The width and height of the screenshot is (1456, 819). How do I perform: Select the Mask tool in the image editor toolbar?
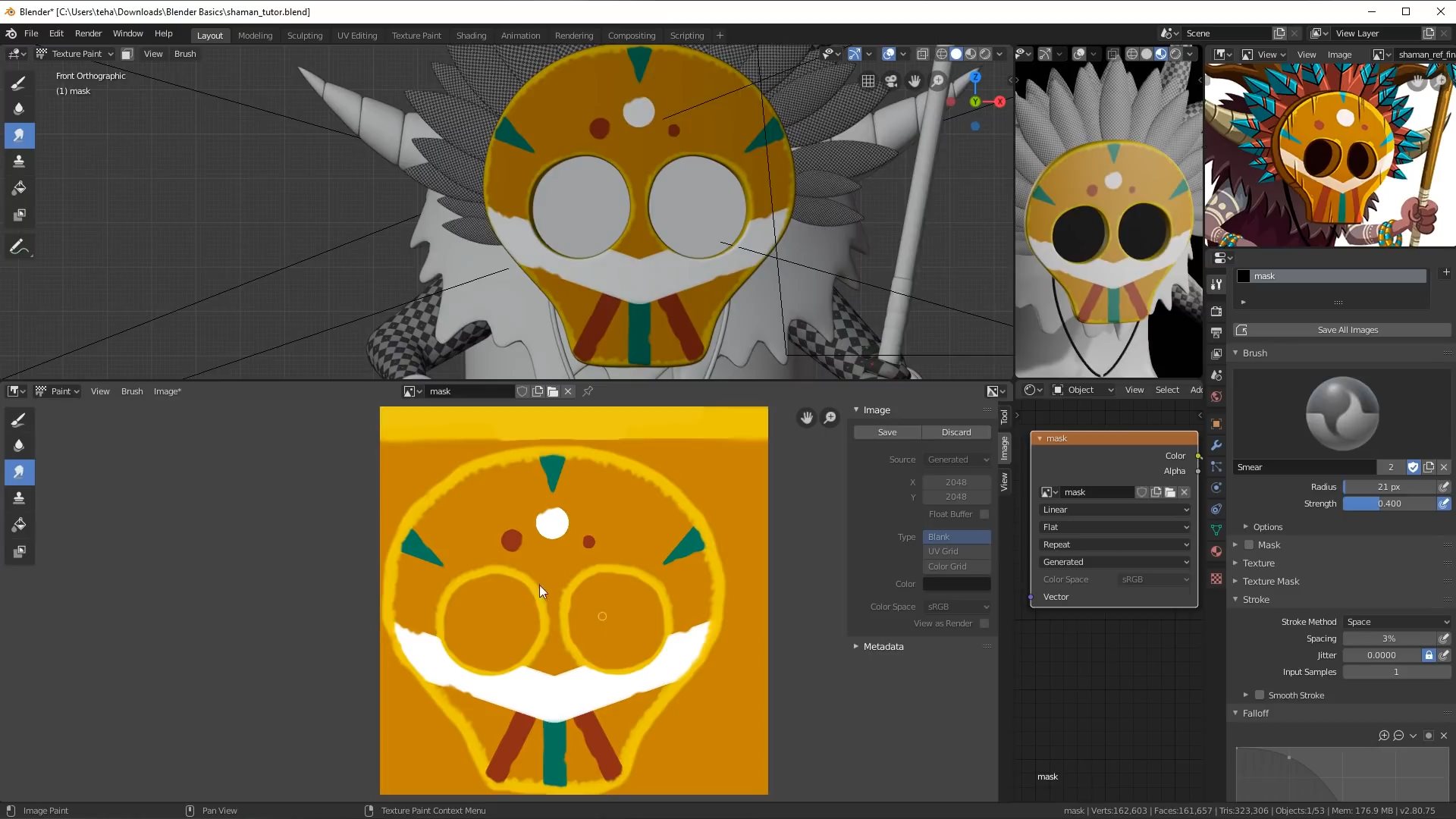click(19, 551)
